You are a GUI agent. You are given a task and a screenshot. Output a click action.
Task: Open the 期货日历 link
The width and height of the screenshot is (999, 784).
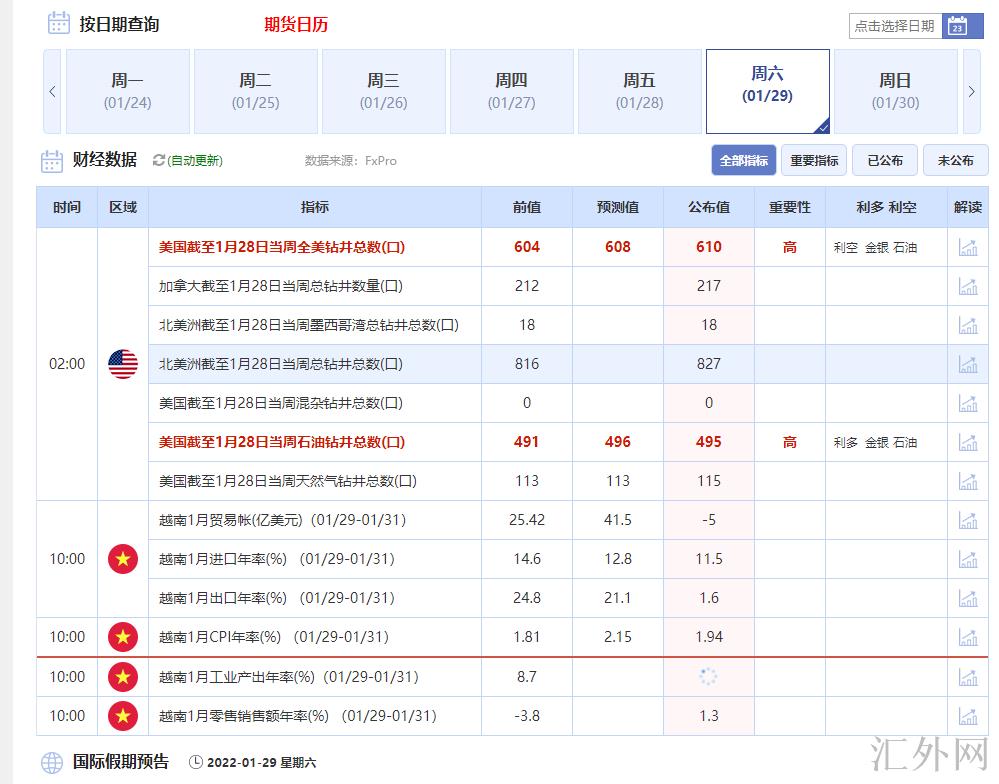click(295, 25)
